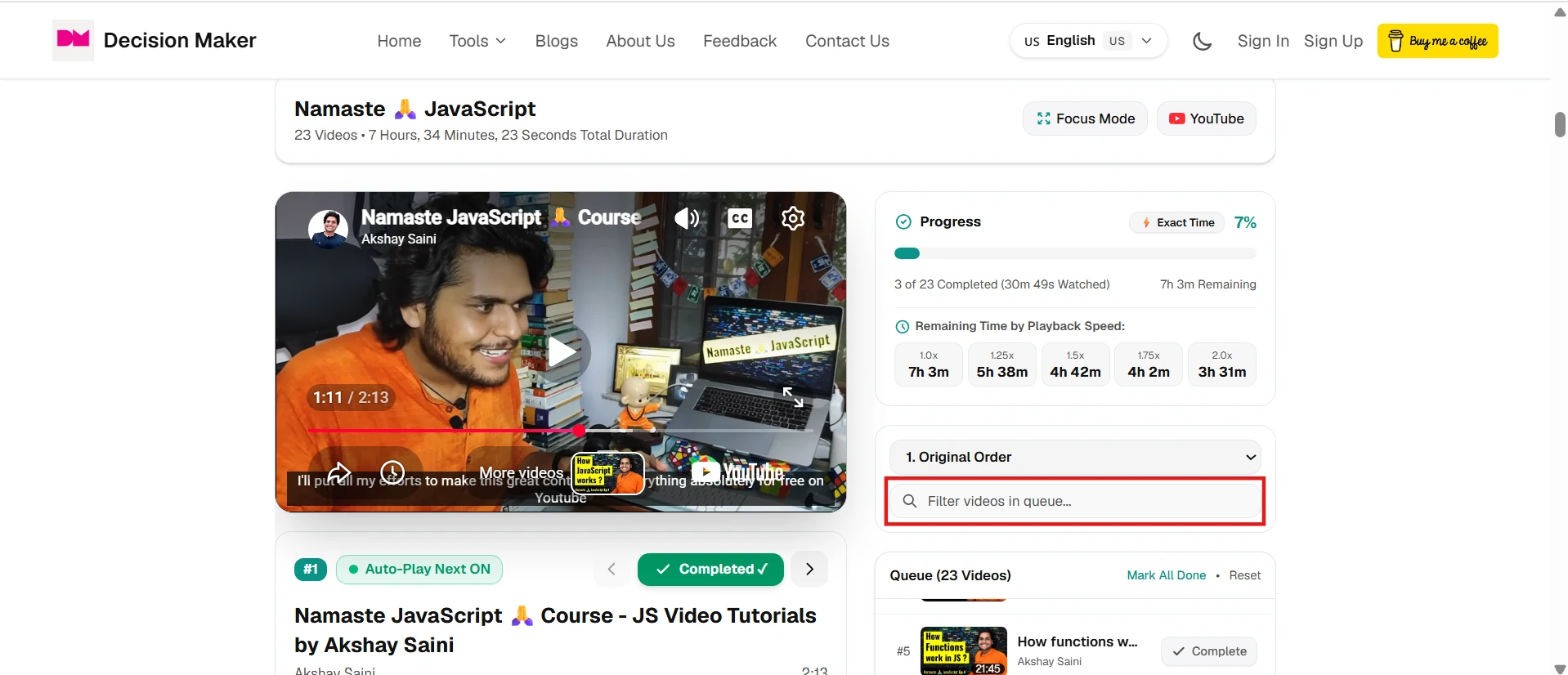Open the Contact Us page
The width and height of the screenshot is (1568, 675).
coord(847,41)
